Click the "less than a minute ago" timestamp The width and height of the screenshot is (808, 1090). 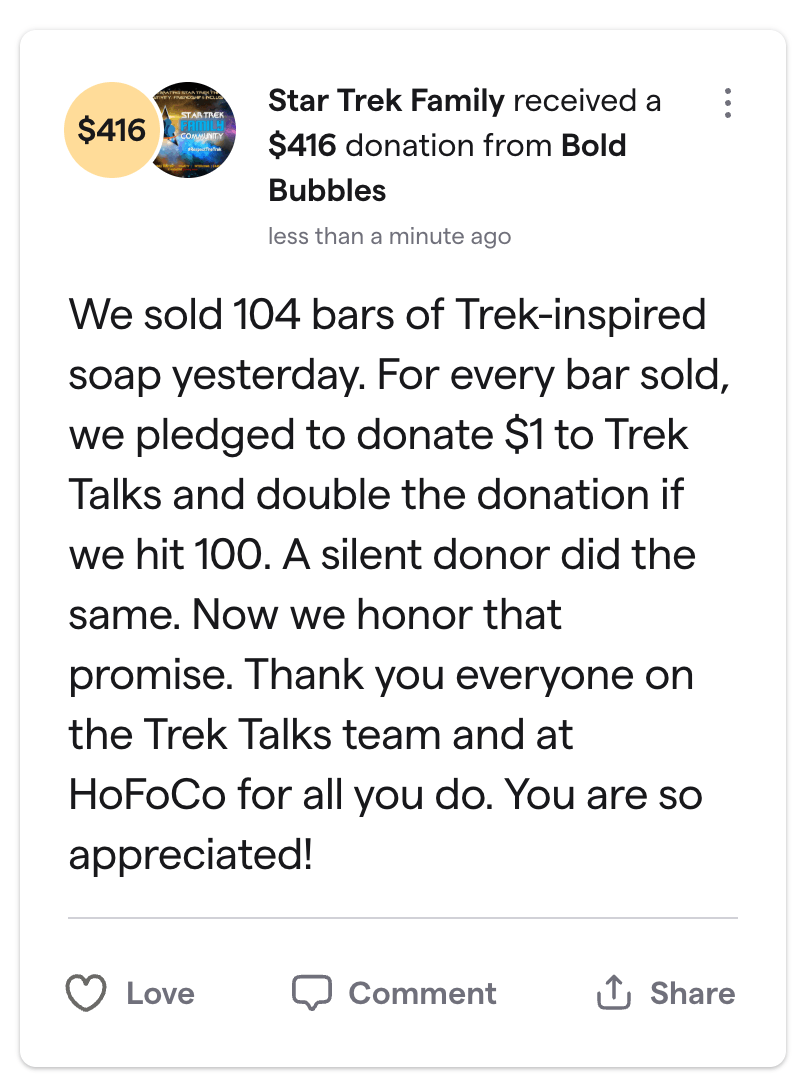pos(389,237)
